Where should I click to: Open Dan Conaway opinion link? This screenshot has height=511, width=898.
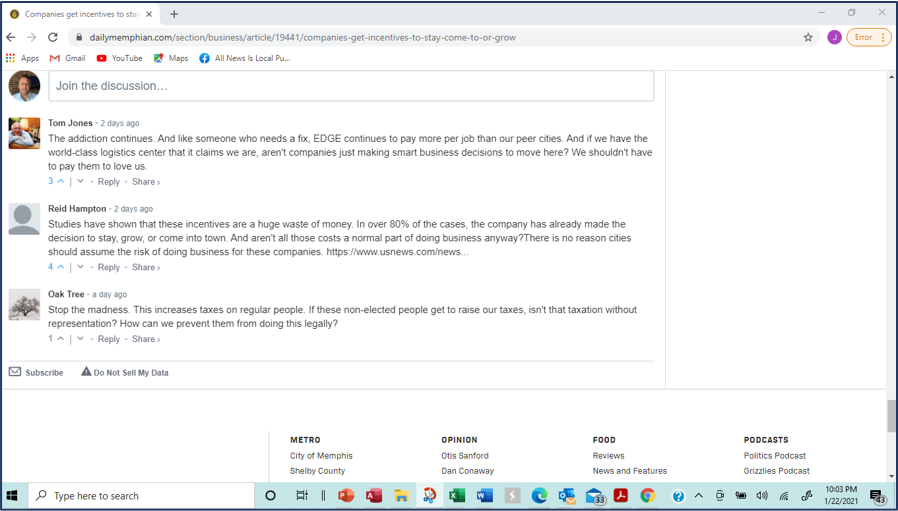click(x=467, y=470)
